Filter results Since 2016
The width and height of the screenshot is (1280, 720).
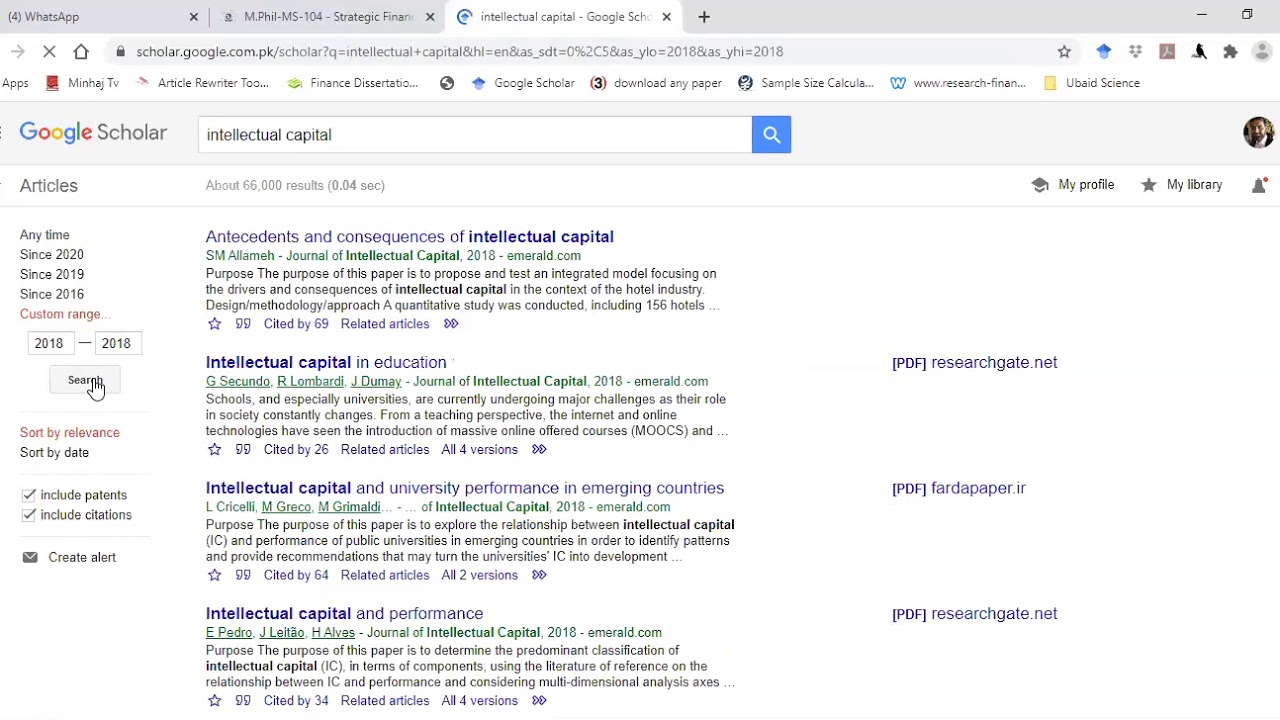coord(52,294)
